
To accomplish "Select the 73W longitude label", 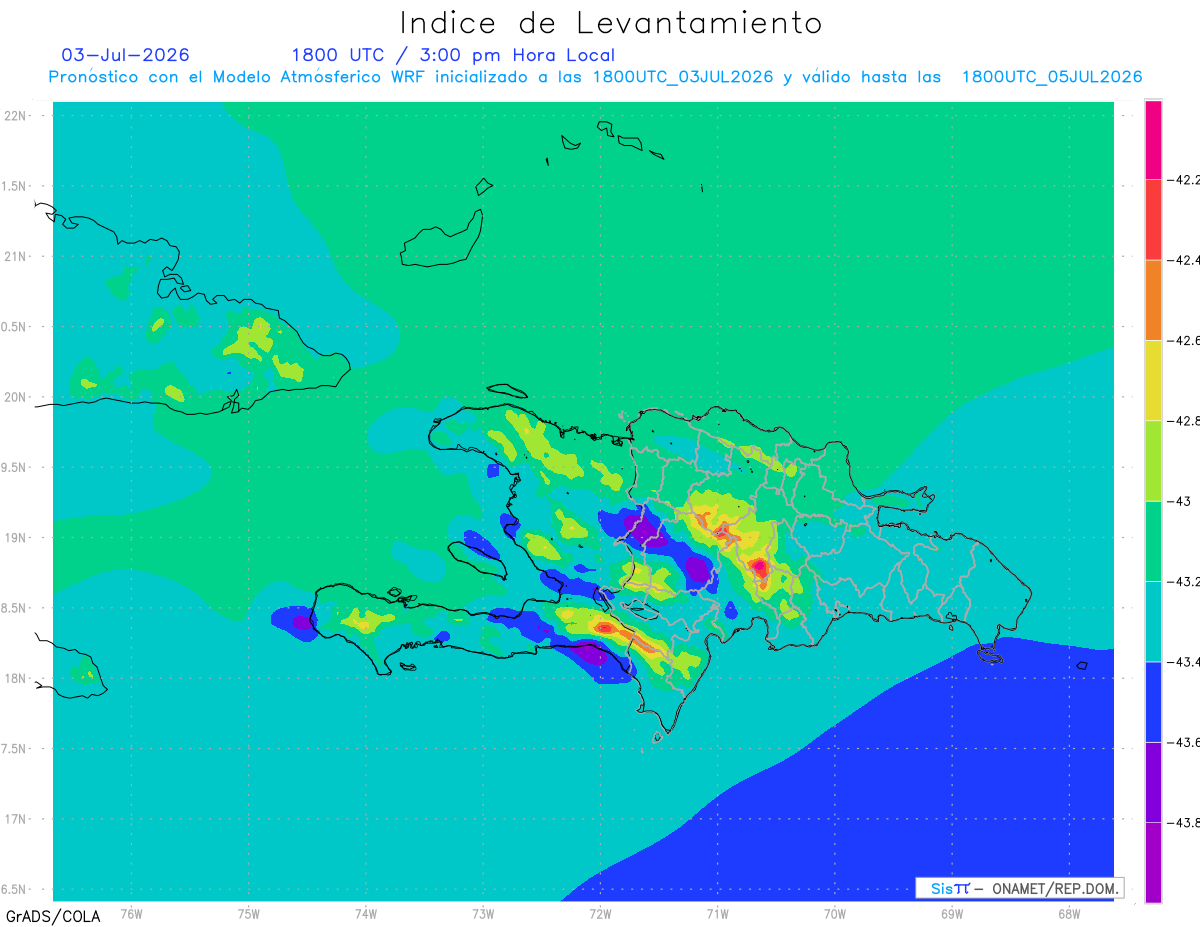I will click(x=482, y=914).
